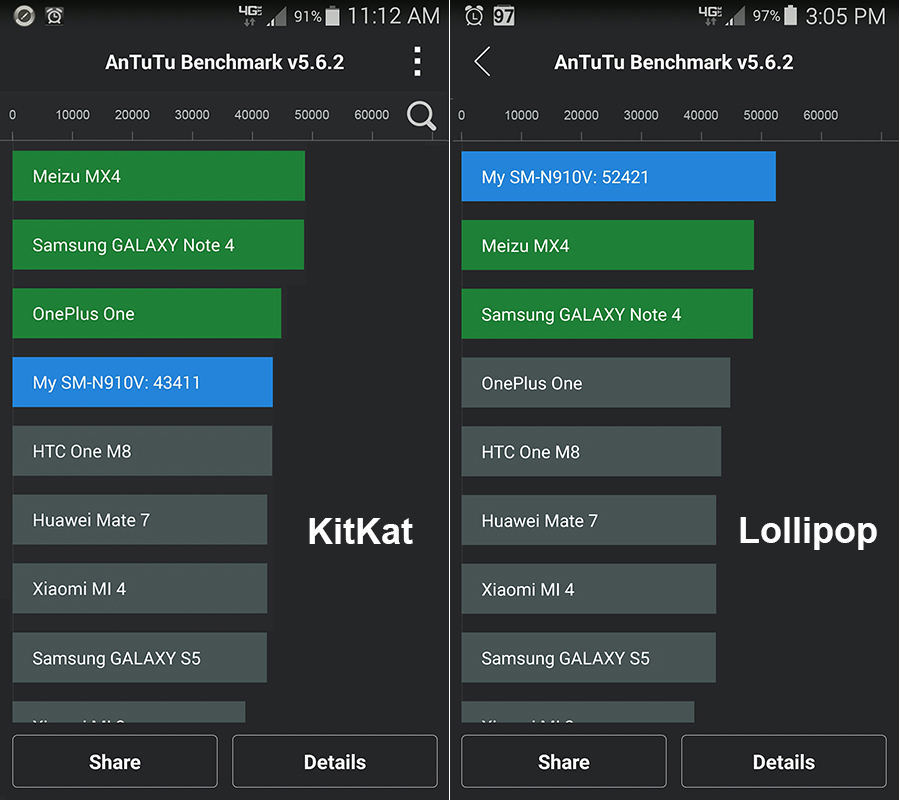Select the 'My SM-N910V: 52421' blue bar

[619, 176]
